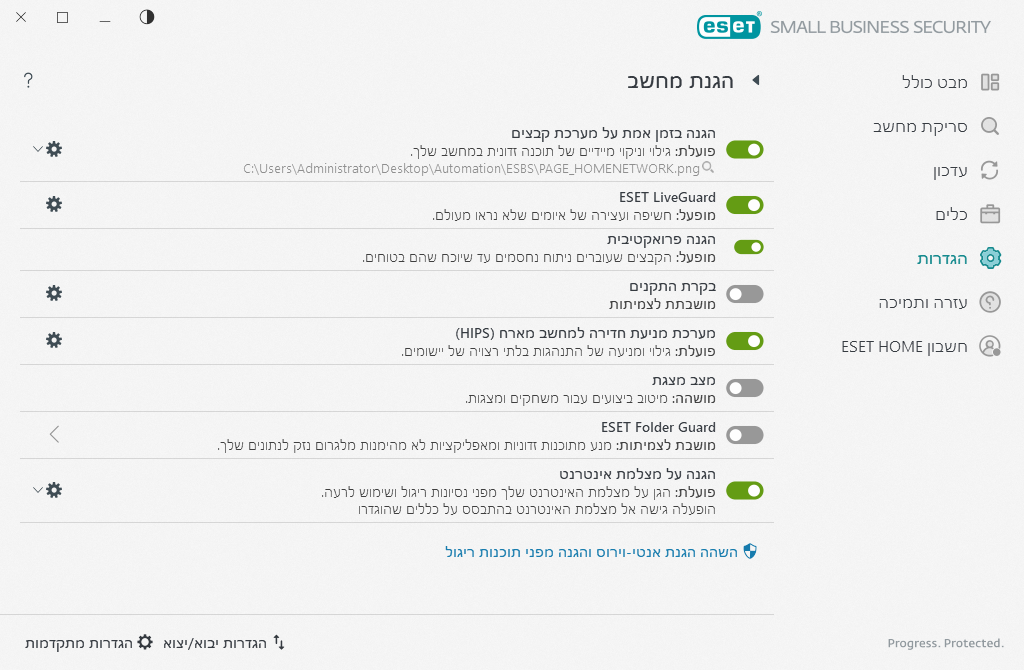Toggle ESET LiveGuard switch off

(744, 205)
